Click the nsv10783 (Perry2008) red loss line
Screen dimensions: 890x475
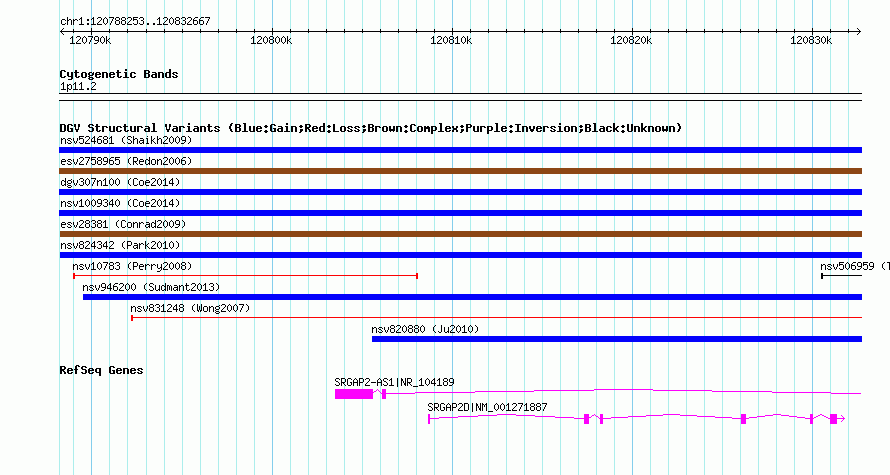[245, 276]
